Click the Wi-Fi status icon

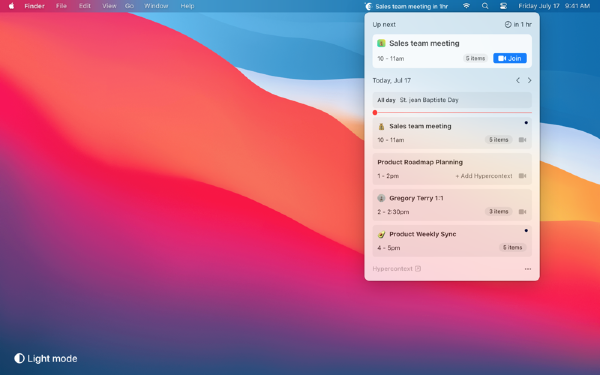[466, 6]
